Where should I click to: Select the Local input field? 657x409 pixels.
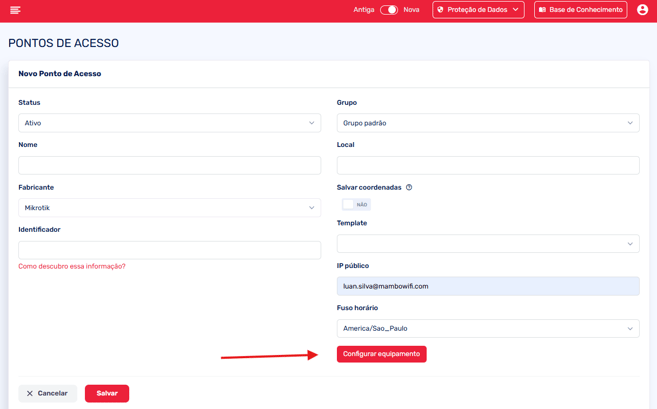[x=488, y=165]
